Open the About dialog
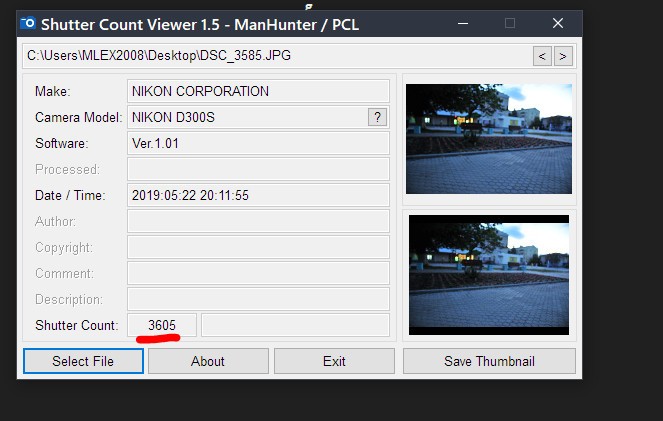 [208, 361]
